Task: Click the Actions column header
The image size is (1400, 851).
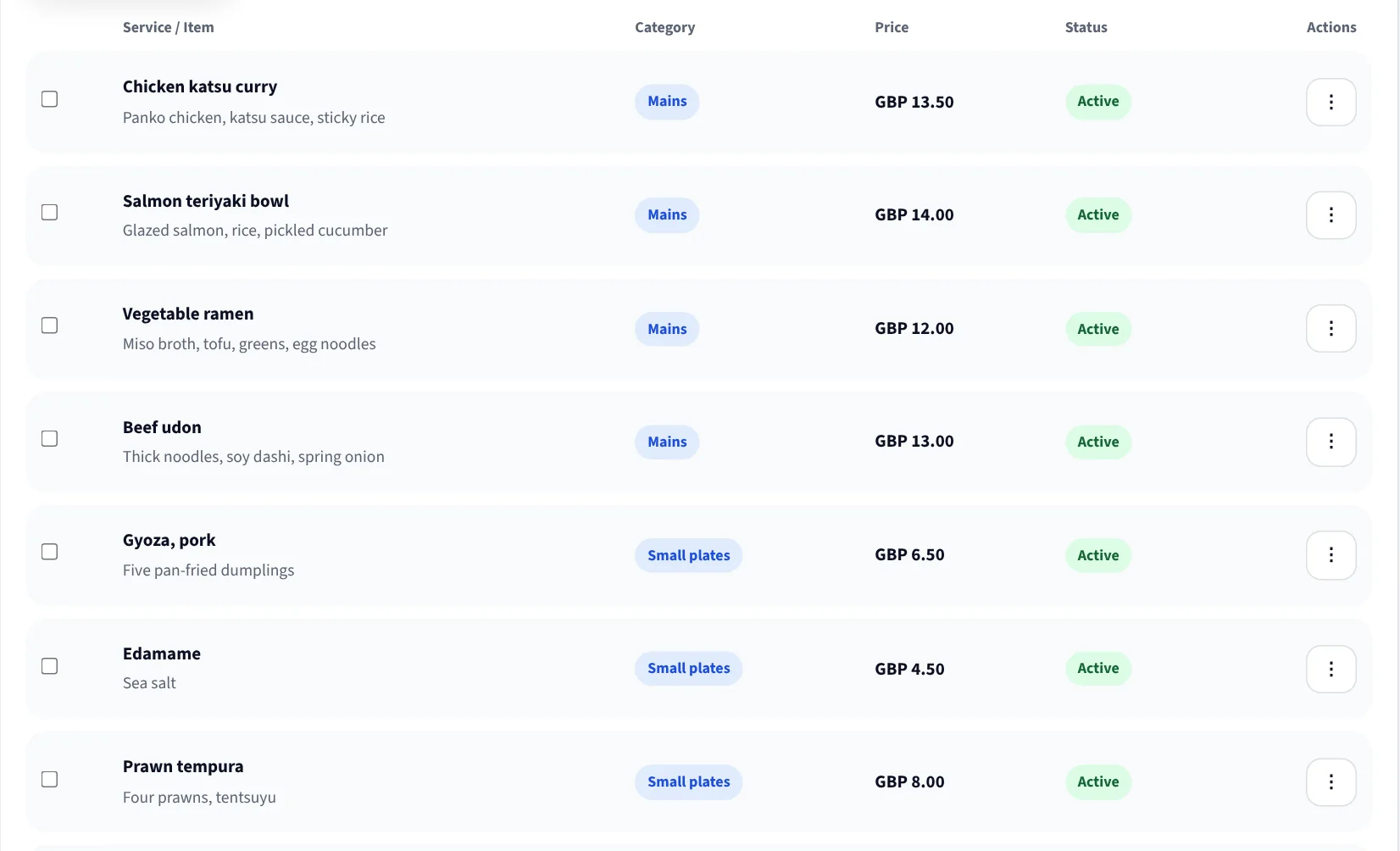Action: (1331, 27)
